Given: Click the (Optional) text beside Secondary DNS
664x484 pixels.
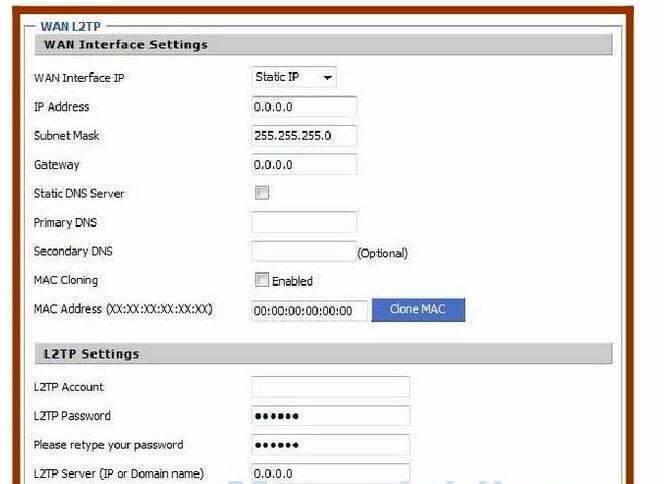Looking at the screenshot, I should tap(382, 253).
